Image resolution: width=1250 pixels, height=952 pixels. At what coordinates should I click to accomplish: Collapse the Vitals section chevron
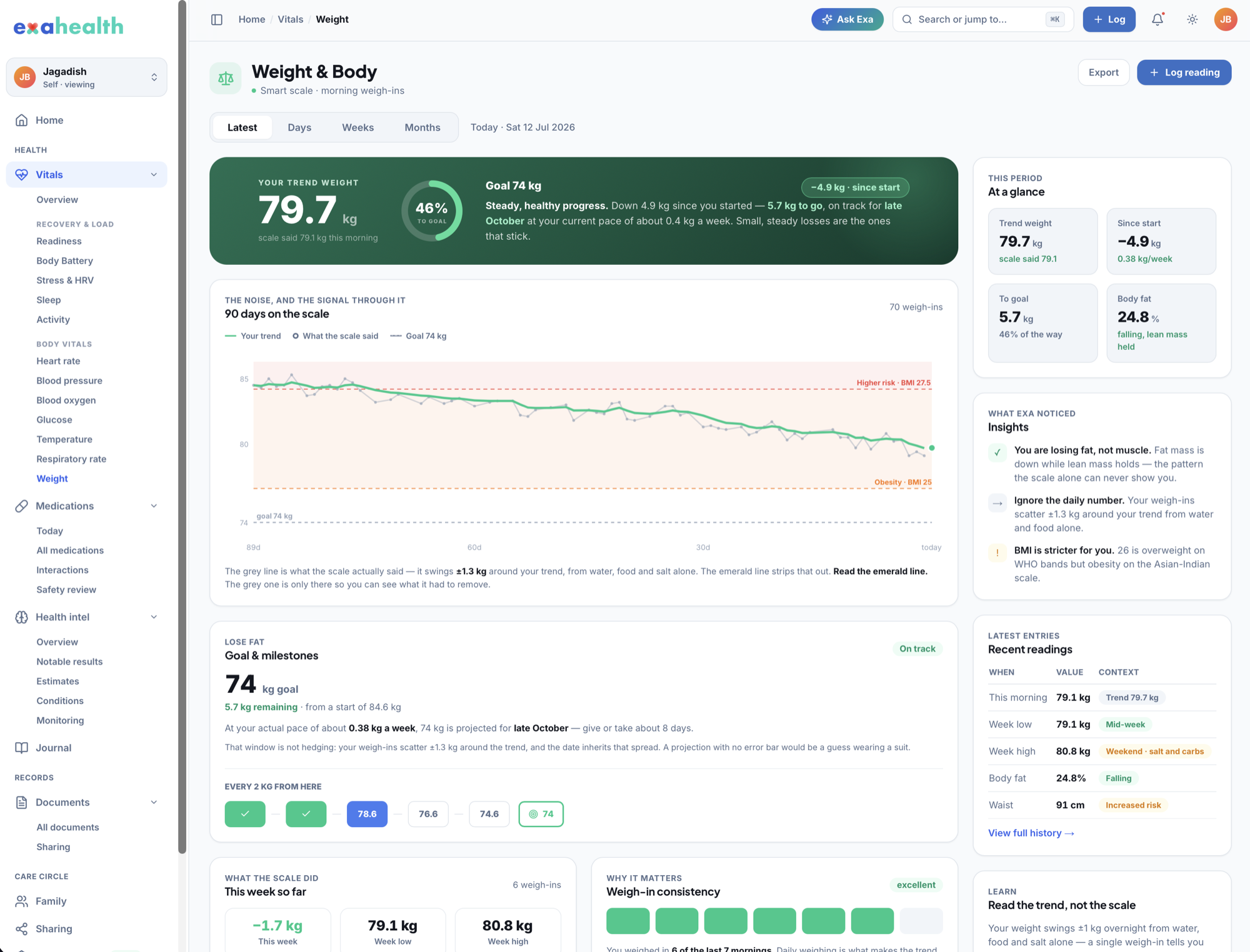[x=154, y=174]
